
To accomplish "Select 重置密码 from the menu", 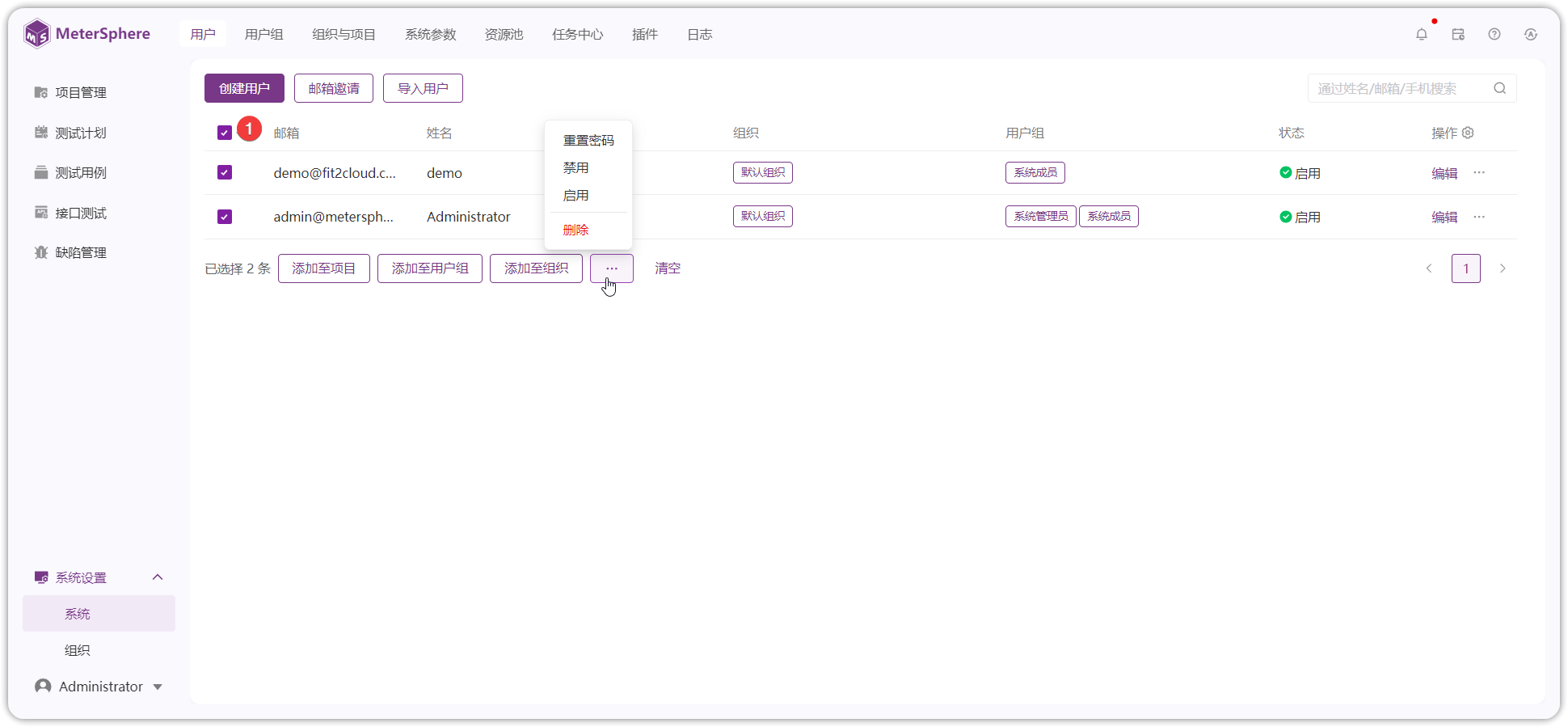I will (588, 141).
